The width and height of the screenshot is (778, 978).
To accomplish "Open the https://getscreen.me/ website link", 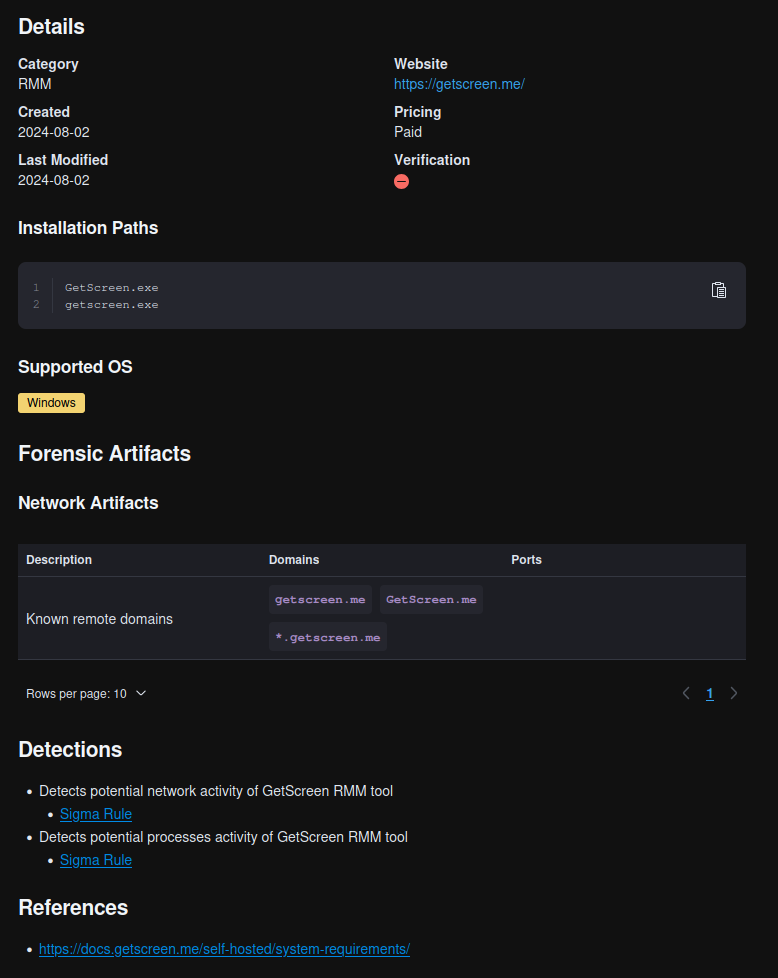I will click(x=459, y=84).
